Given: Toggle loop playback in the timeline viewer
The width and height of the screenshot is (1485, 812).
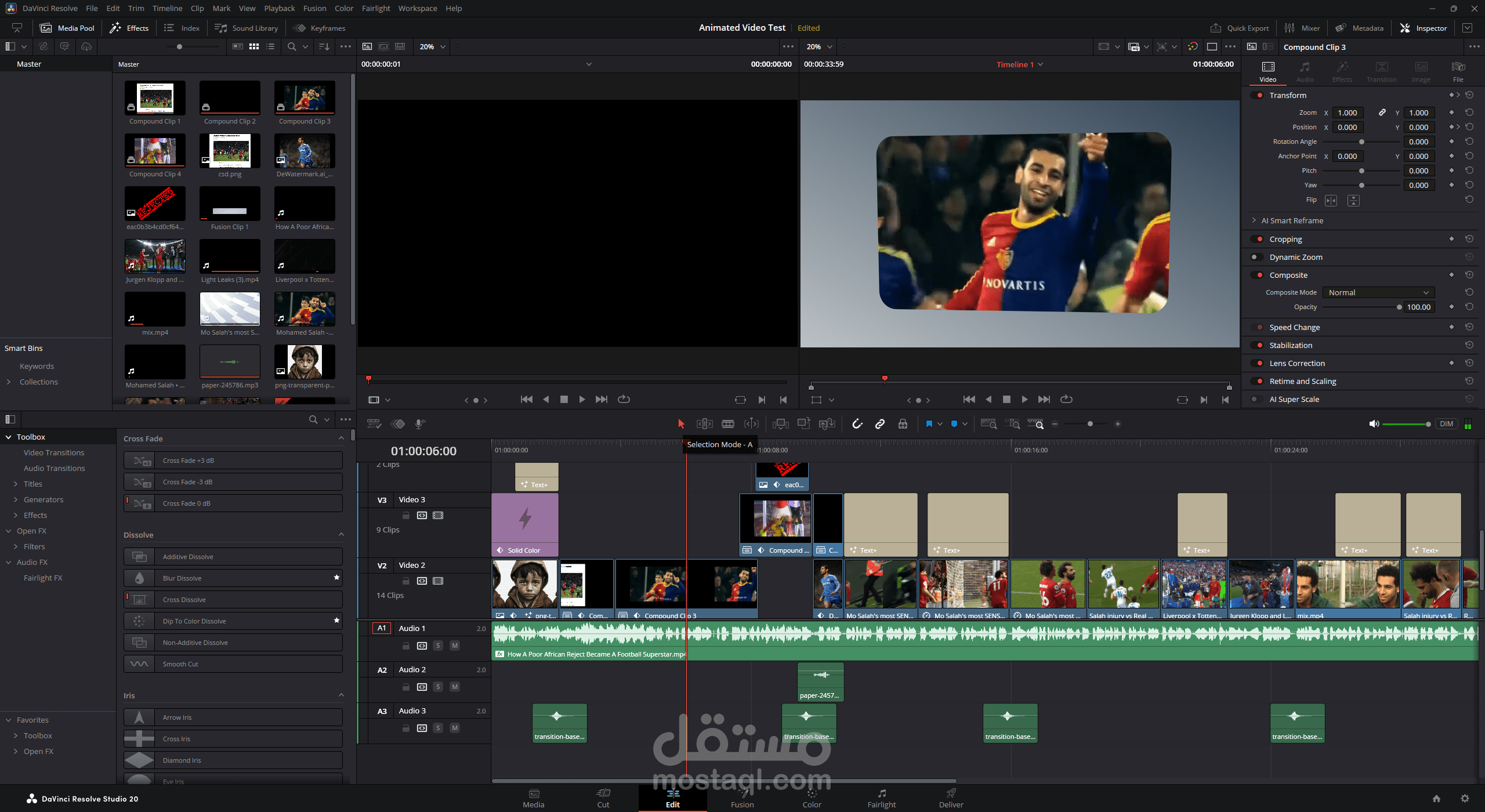Looking at the screenshot, I should point(1066,399).
